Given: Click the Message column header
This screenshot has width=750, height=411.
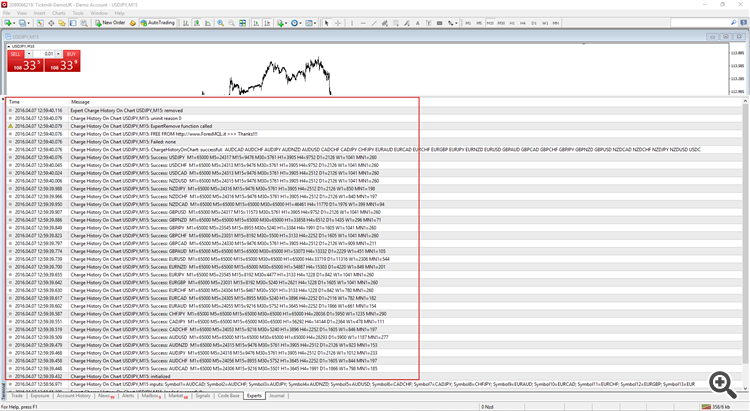Looking at the screenshot, I should [80, 102].
